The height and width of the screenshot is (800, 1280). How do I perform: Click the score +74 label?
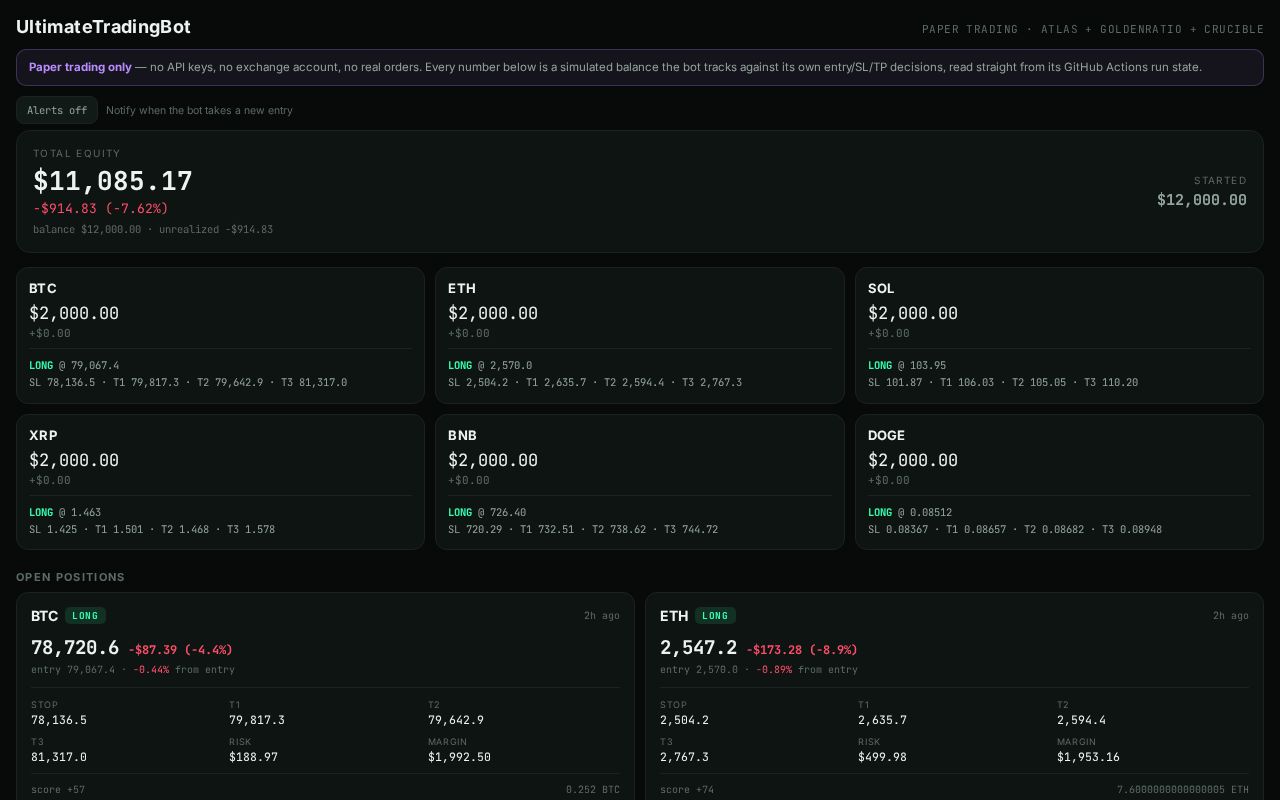pyautogui.click(x=687, y=790)
